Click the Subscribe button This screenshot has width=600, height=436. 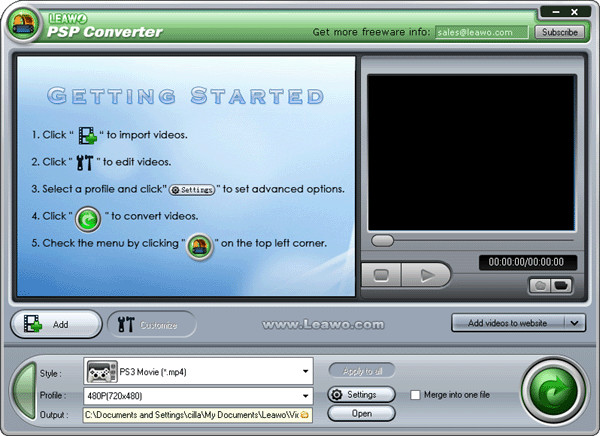click(x=559, y=32)
